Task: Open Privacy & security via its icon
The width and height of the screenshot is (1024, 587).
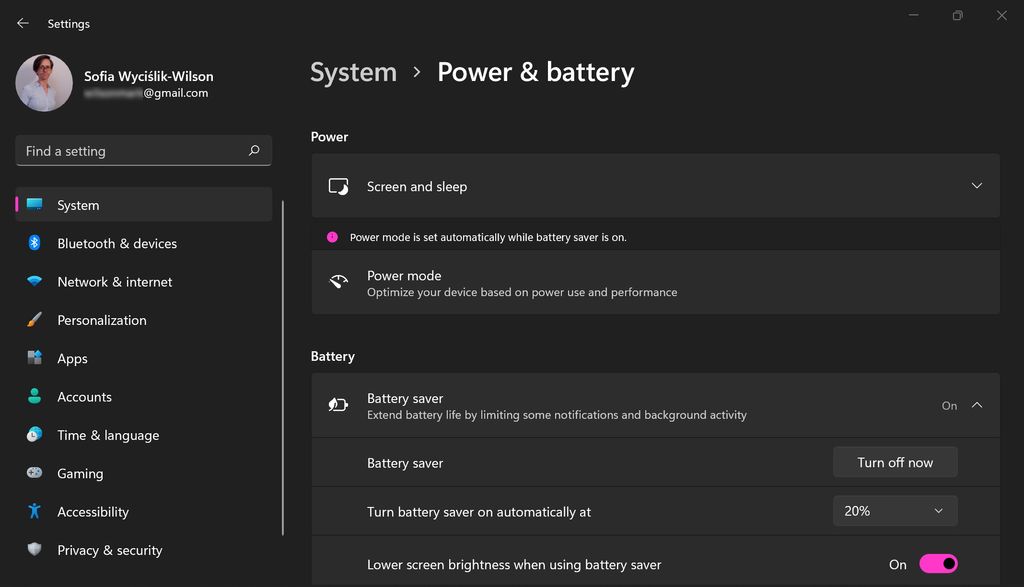Action: click(35, 550)
